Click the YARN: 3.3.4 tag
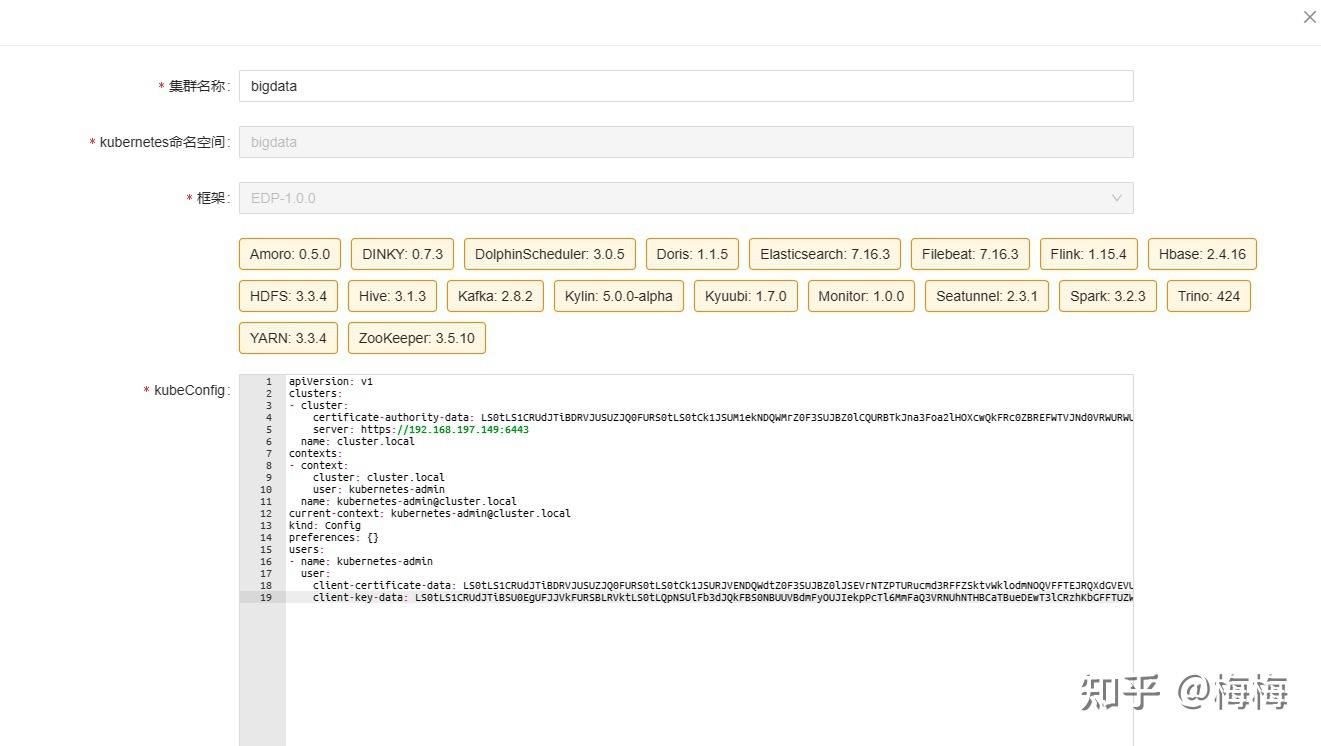This screenshot has width=1321, height=746. (x=288, y=338)
